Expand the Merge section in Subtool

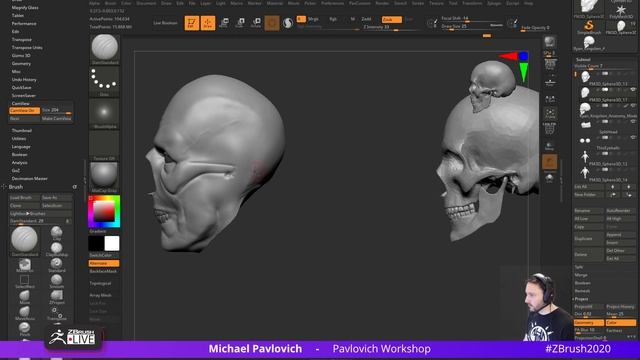(x=581, y=275)
